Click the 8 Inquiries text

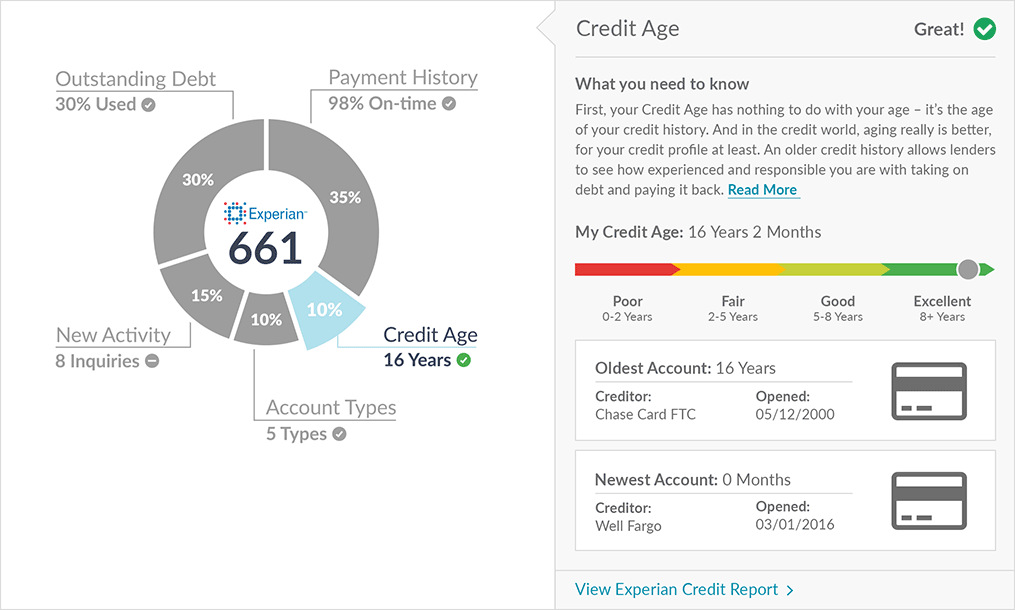[97, 361]
